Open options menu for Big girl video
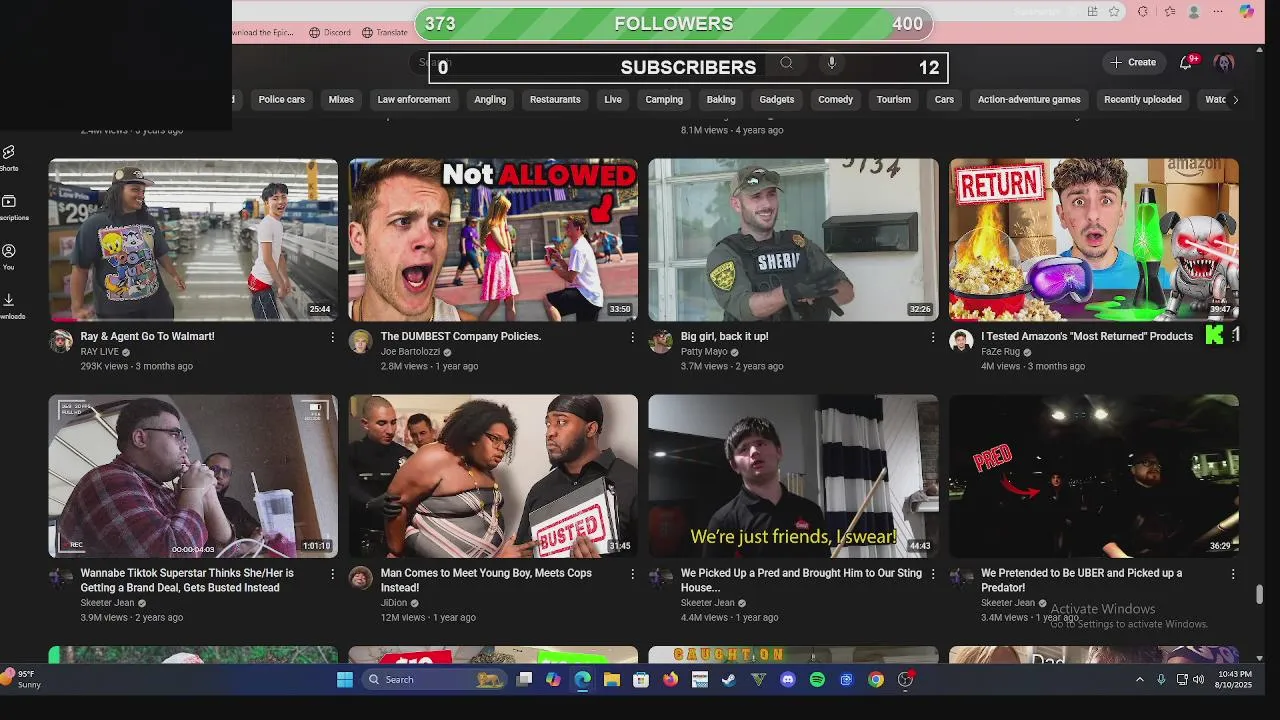 933,338
